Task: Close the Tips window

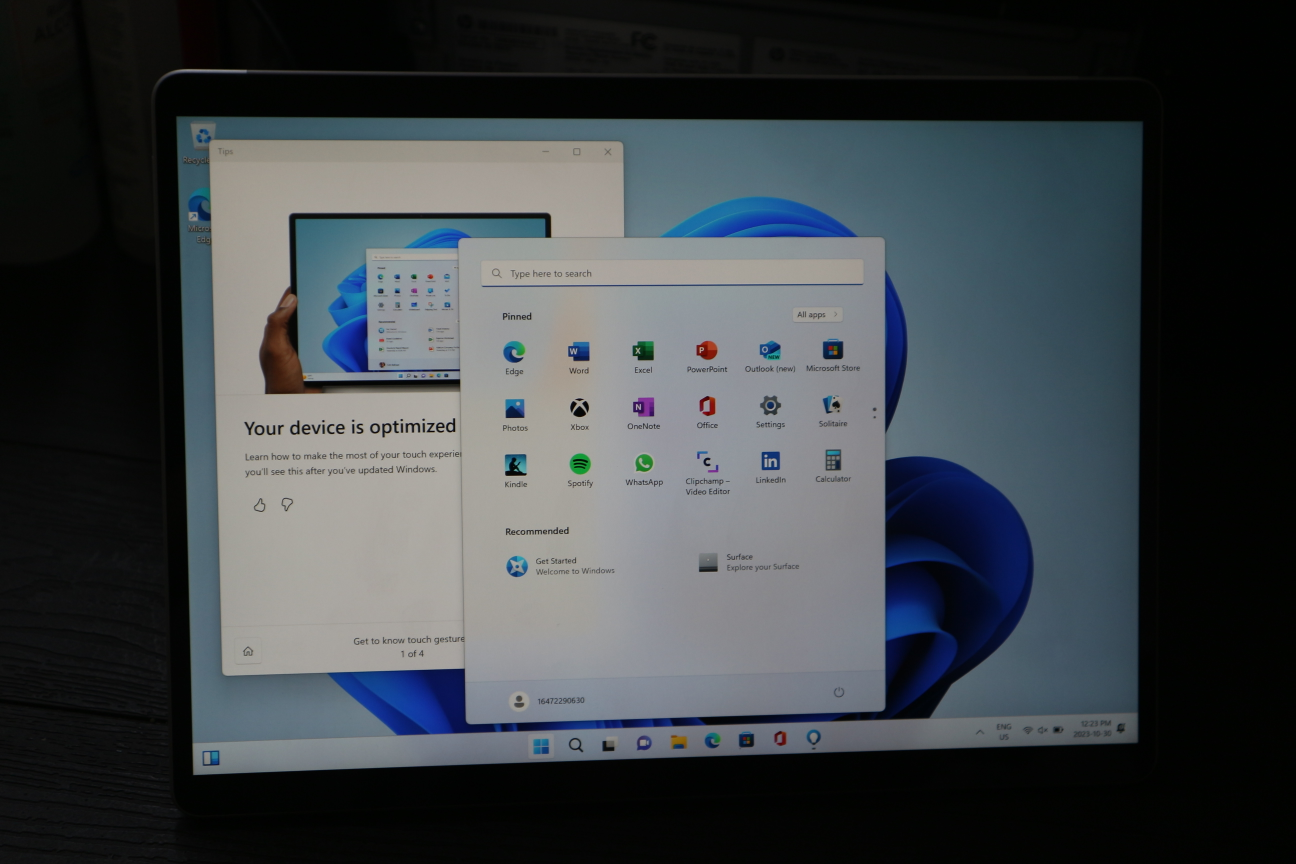Action: tap(608, 152)
